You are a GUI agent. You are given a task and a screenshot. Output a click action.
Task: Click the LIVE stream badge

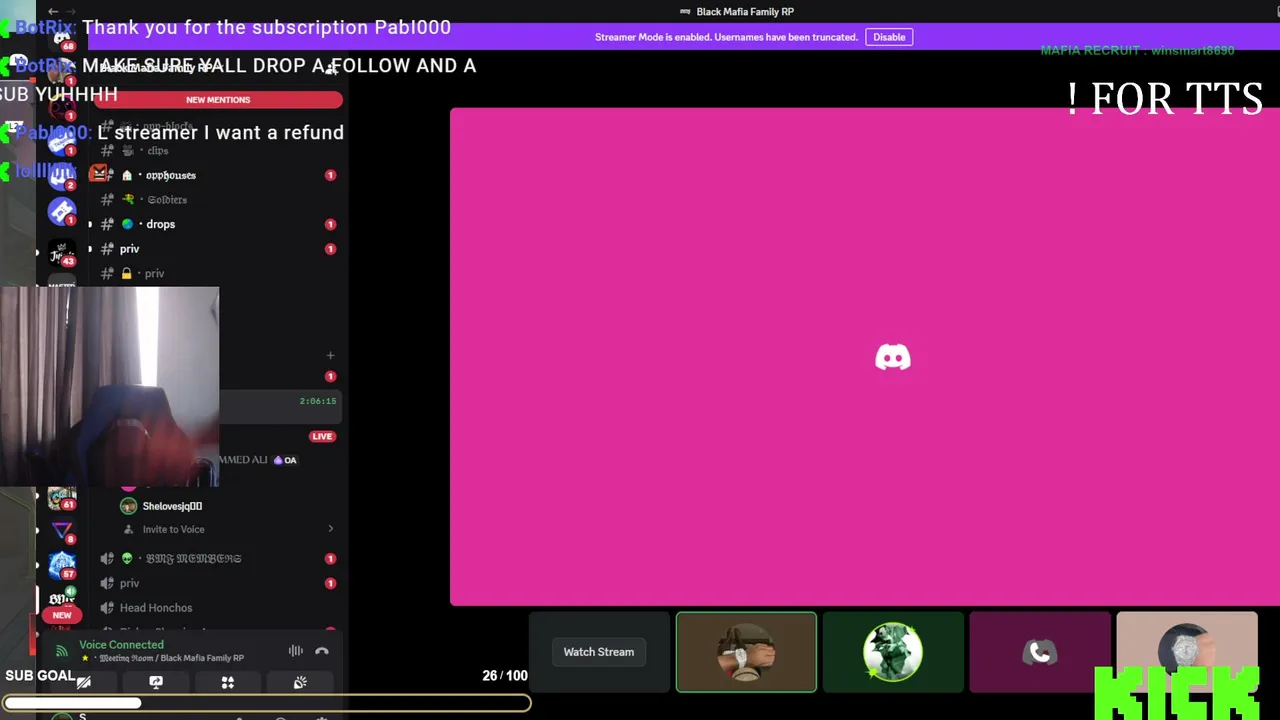click(322, 436)
